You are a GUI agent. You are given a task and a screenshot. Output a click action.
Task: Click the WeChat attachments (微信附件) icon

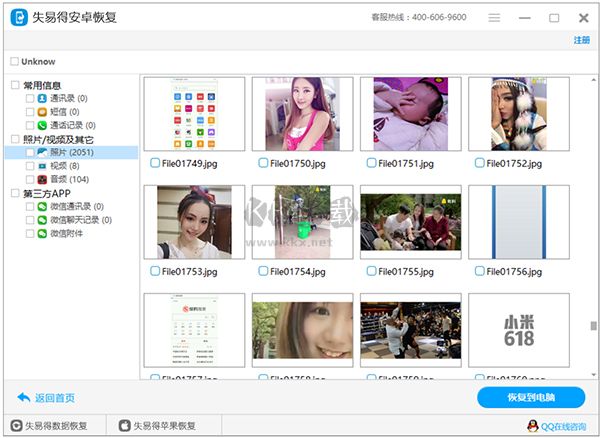pos(42,233)
